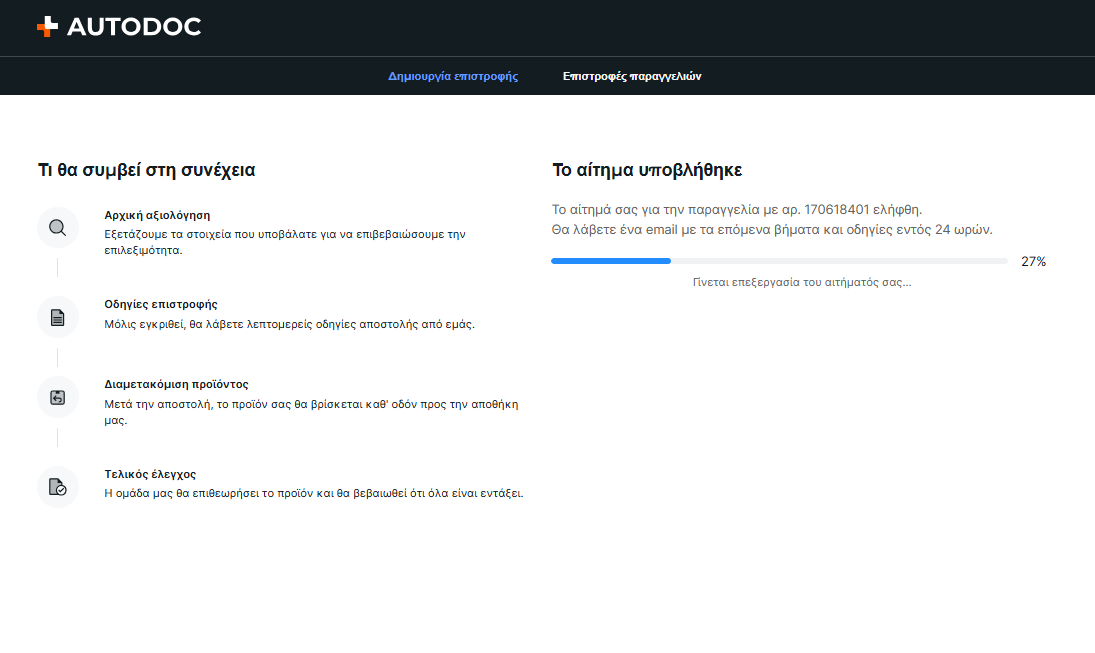
Task: Select the Οδηγίες επιστροφής step title
Action: [x=161, y=305]
